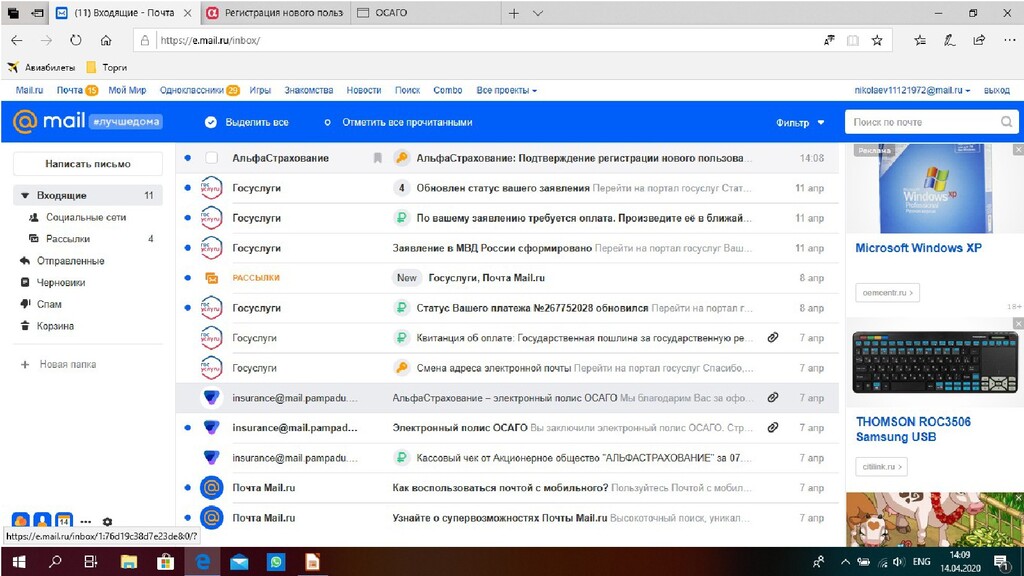Open Одноклассники link in the top navigation
The height and width of the screenshot is (576, 1024).
191,90
